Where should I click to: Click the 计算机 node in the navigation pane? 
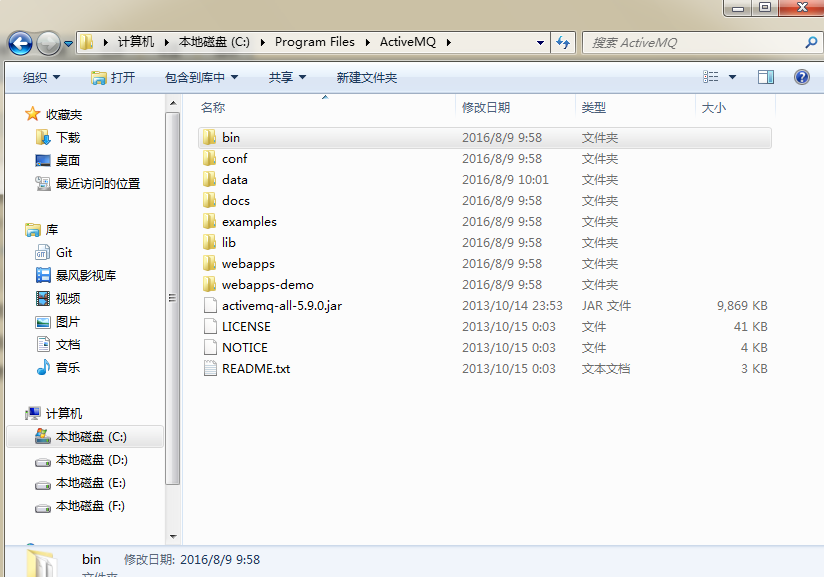tap(64, 414)
